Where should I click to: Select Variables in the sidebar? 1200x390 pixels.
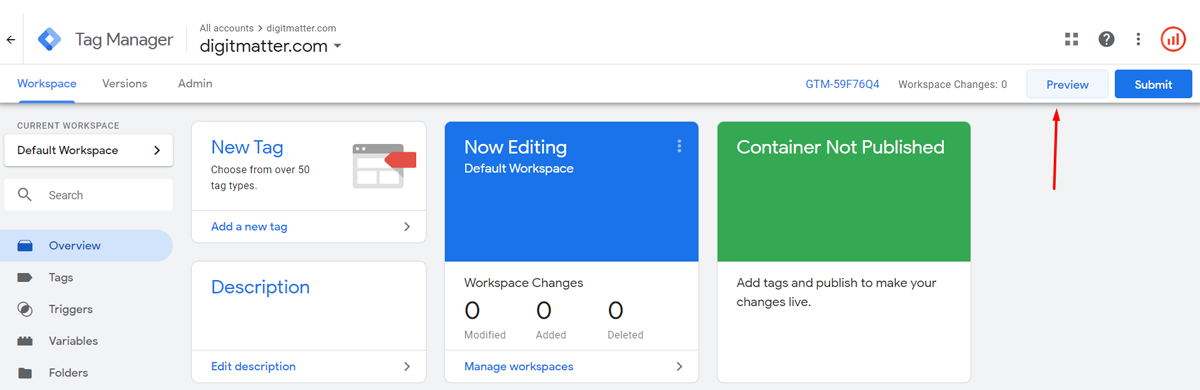click(x=87, y=341)
